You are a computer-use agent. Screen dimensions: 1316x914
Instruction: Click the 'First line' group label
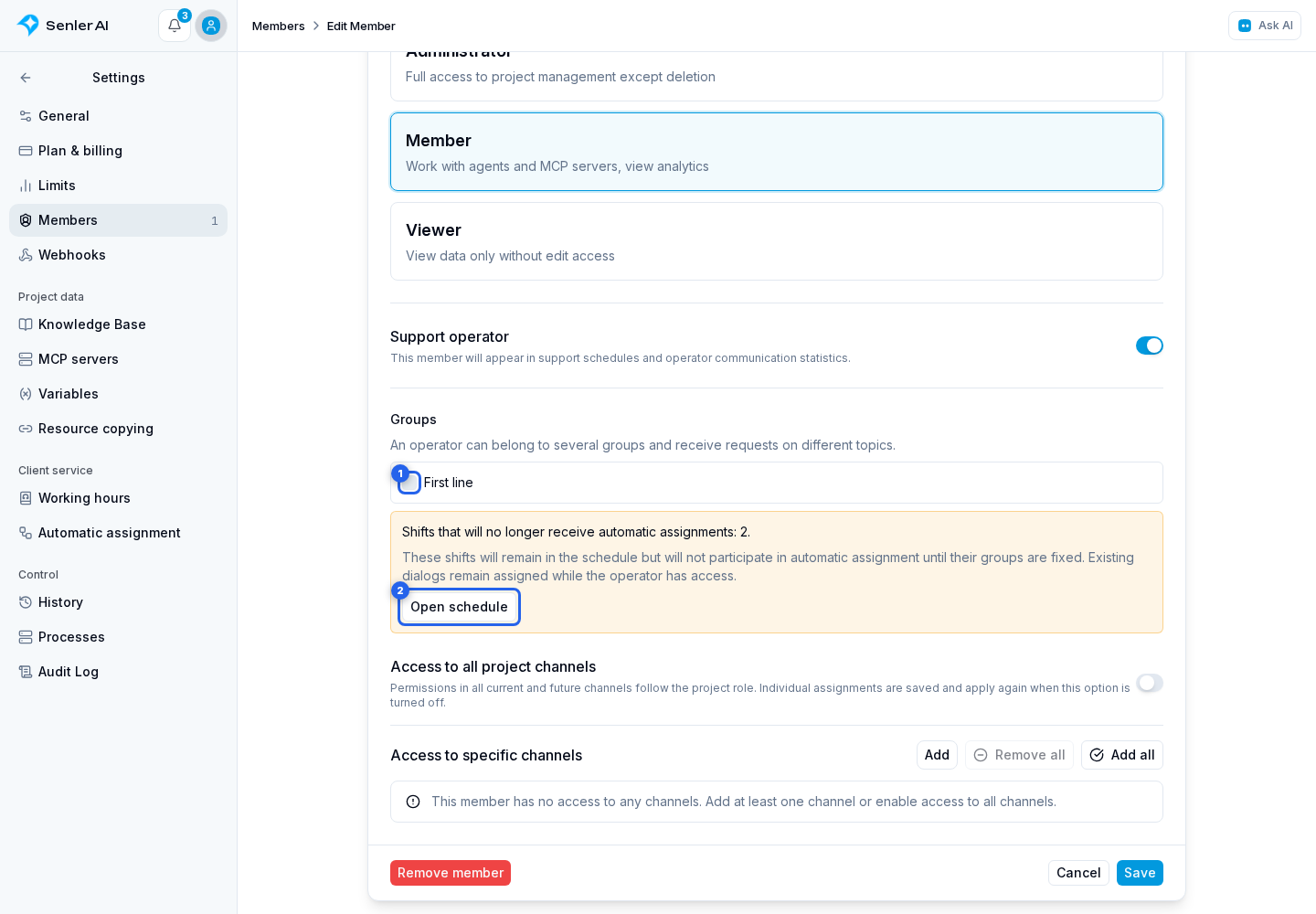pyautogui.click(x=449, y=483)
